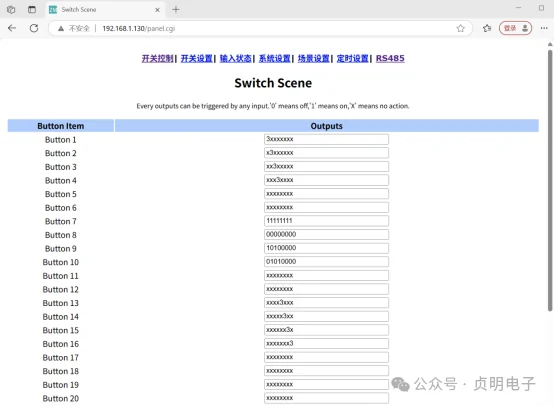The height and width of the screenshot is (406, 554).
Task: Click the Button 9 field containing 10100000
Action: click(326, 248)
